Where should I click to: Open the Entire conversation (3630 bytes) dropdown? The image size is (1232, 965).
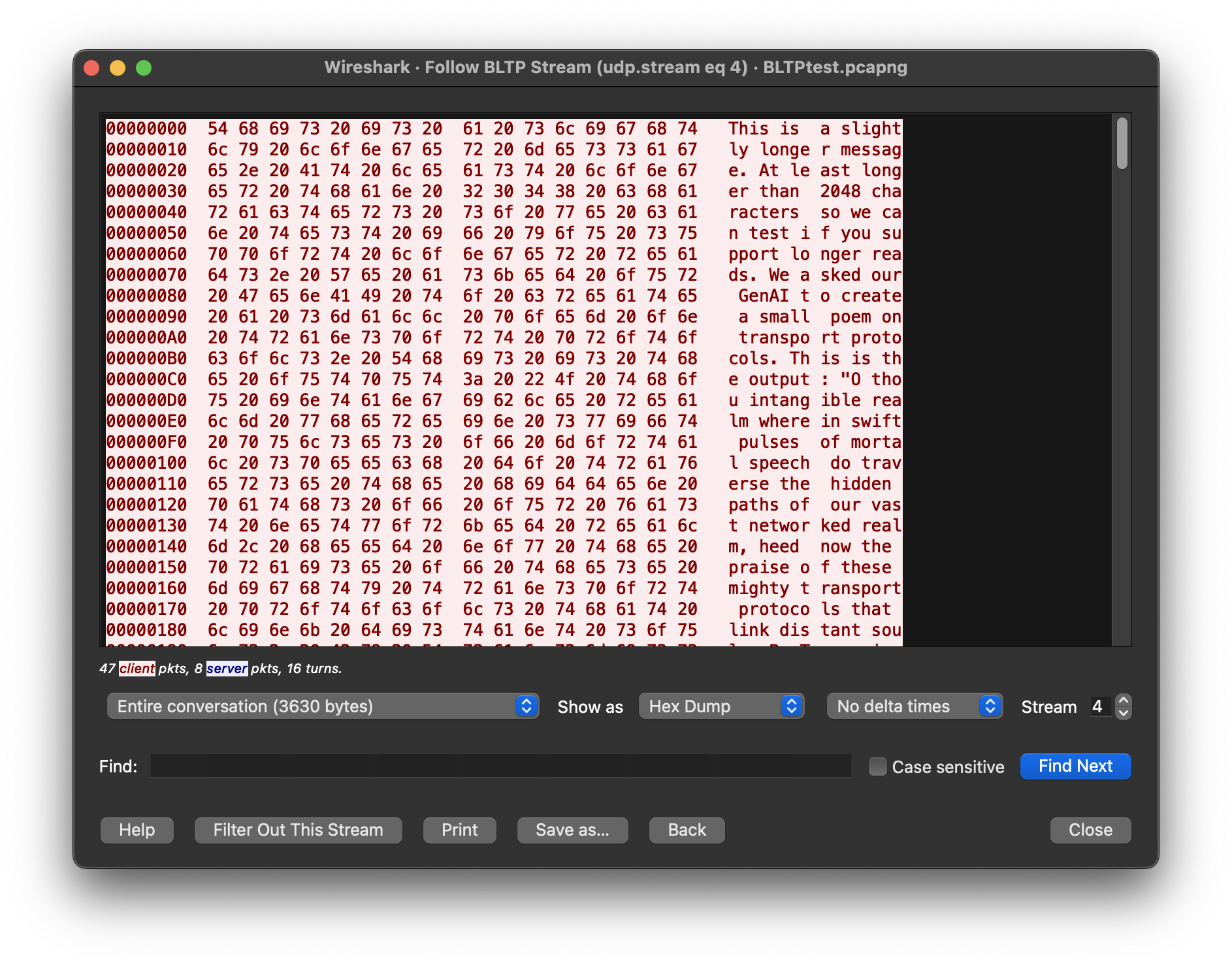click(323, 706)
